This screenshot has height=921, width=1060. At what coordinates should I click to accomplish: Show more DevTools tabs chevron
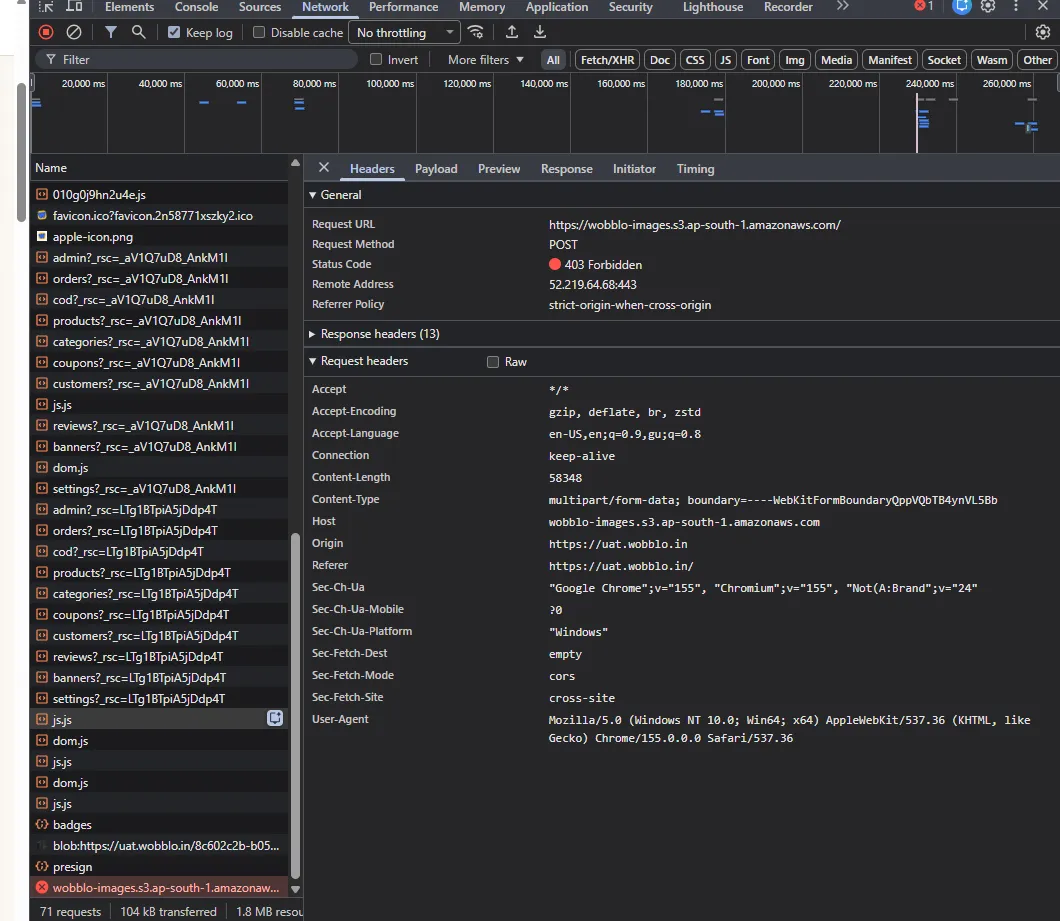(842, 6)
